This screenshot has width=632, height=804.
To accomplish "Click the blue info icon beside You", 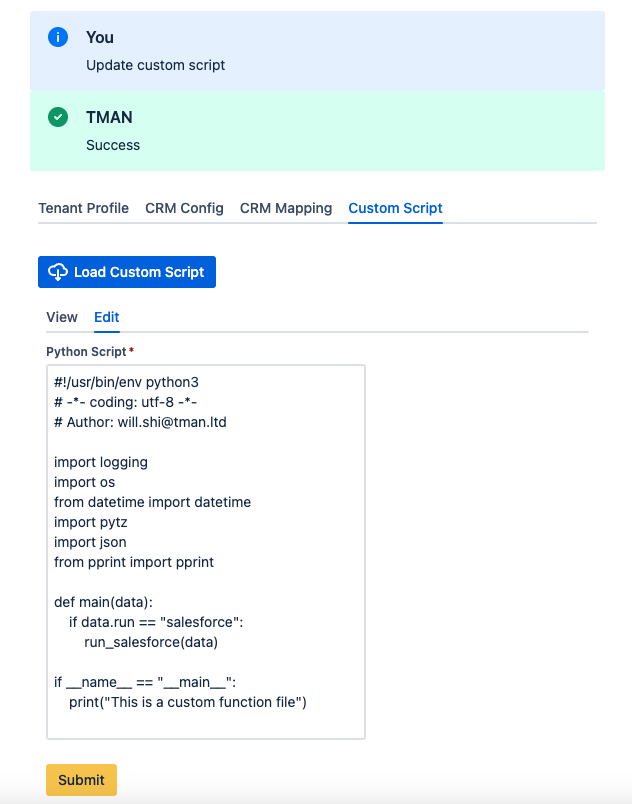I will point(58,37).
